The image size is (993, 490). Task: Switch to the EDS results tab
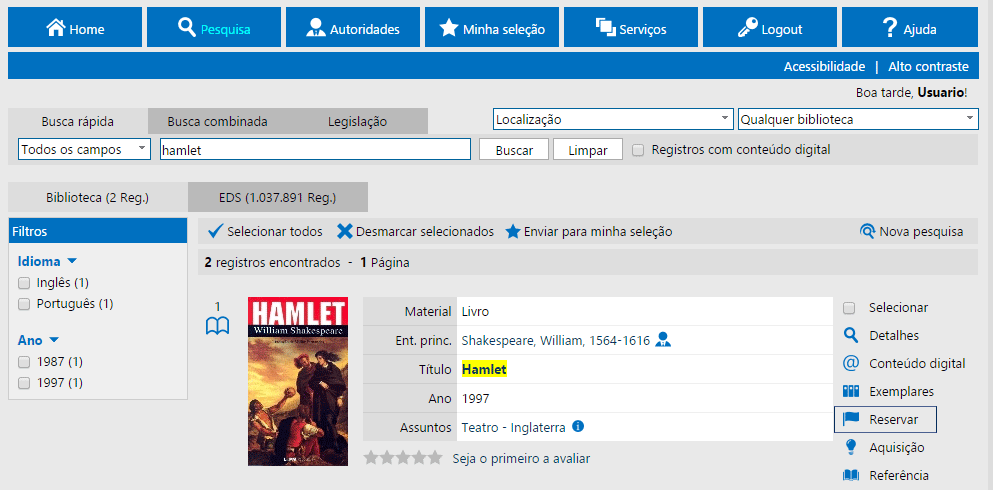click(x=277, y=197)
